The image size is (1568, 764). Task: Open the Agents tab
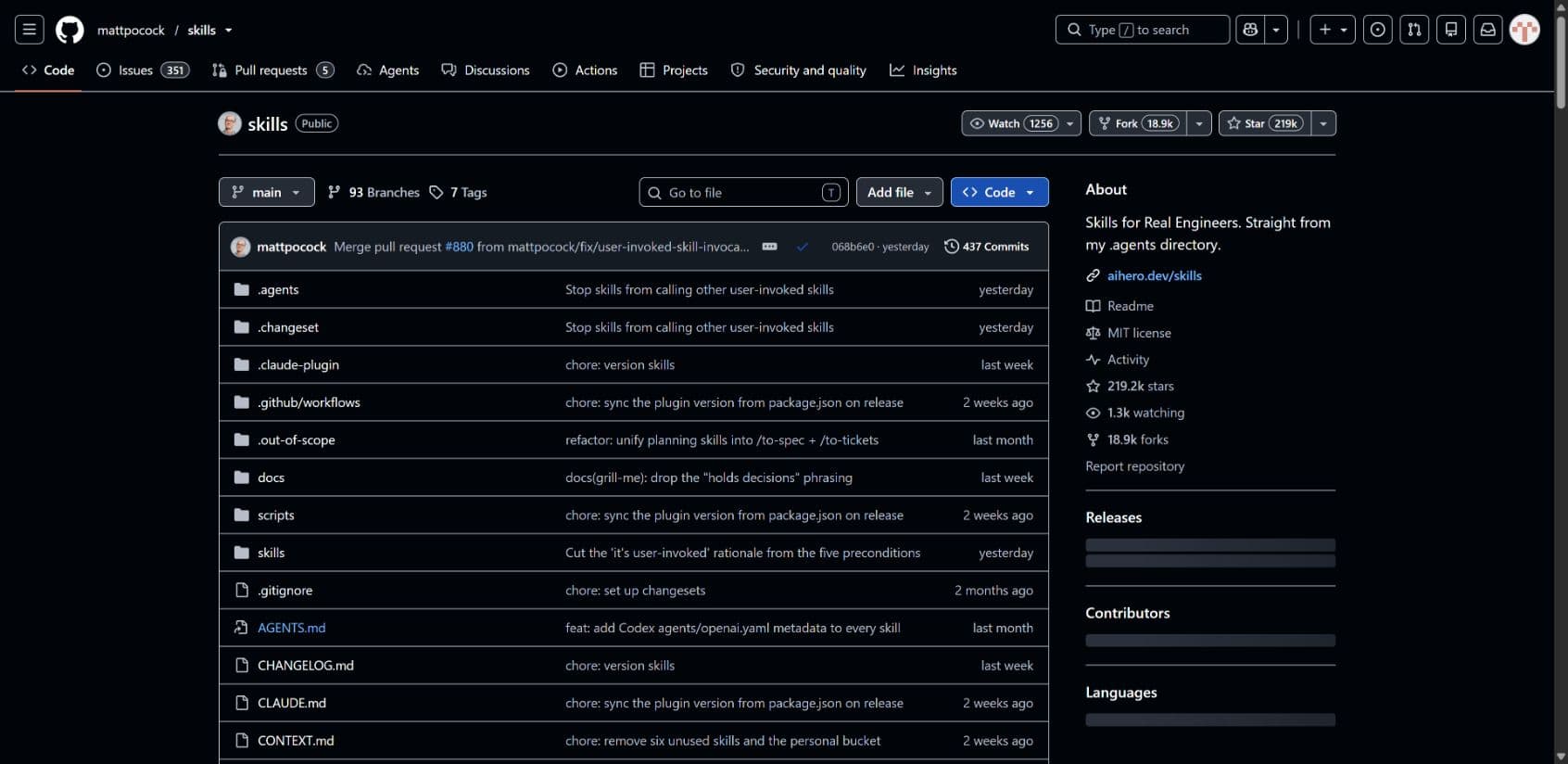point(388,70)
